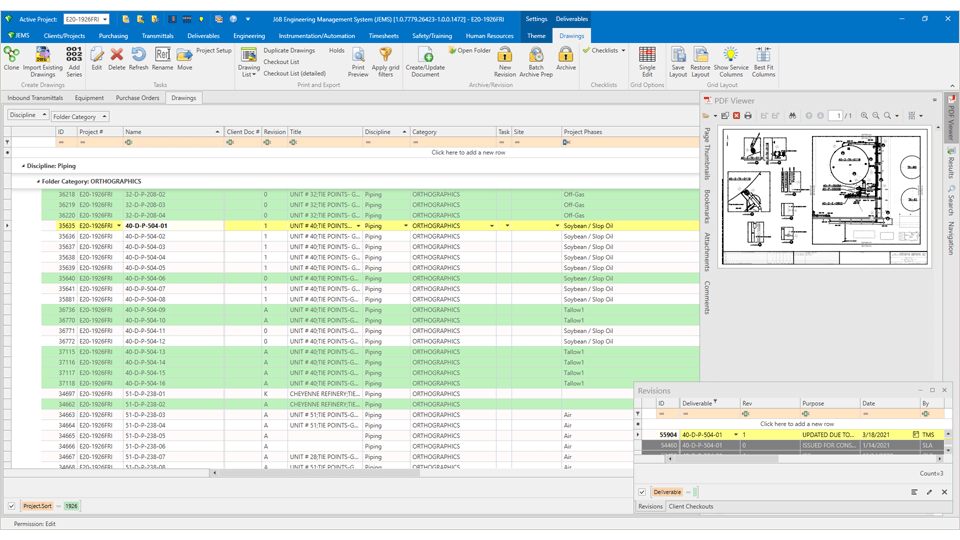Click the Checkout List (detailed) button
This screenshot has width=960, height=540.
point(294,73)
